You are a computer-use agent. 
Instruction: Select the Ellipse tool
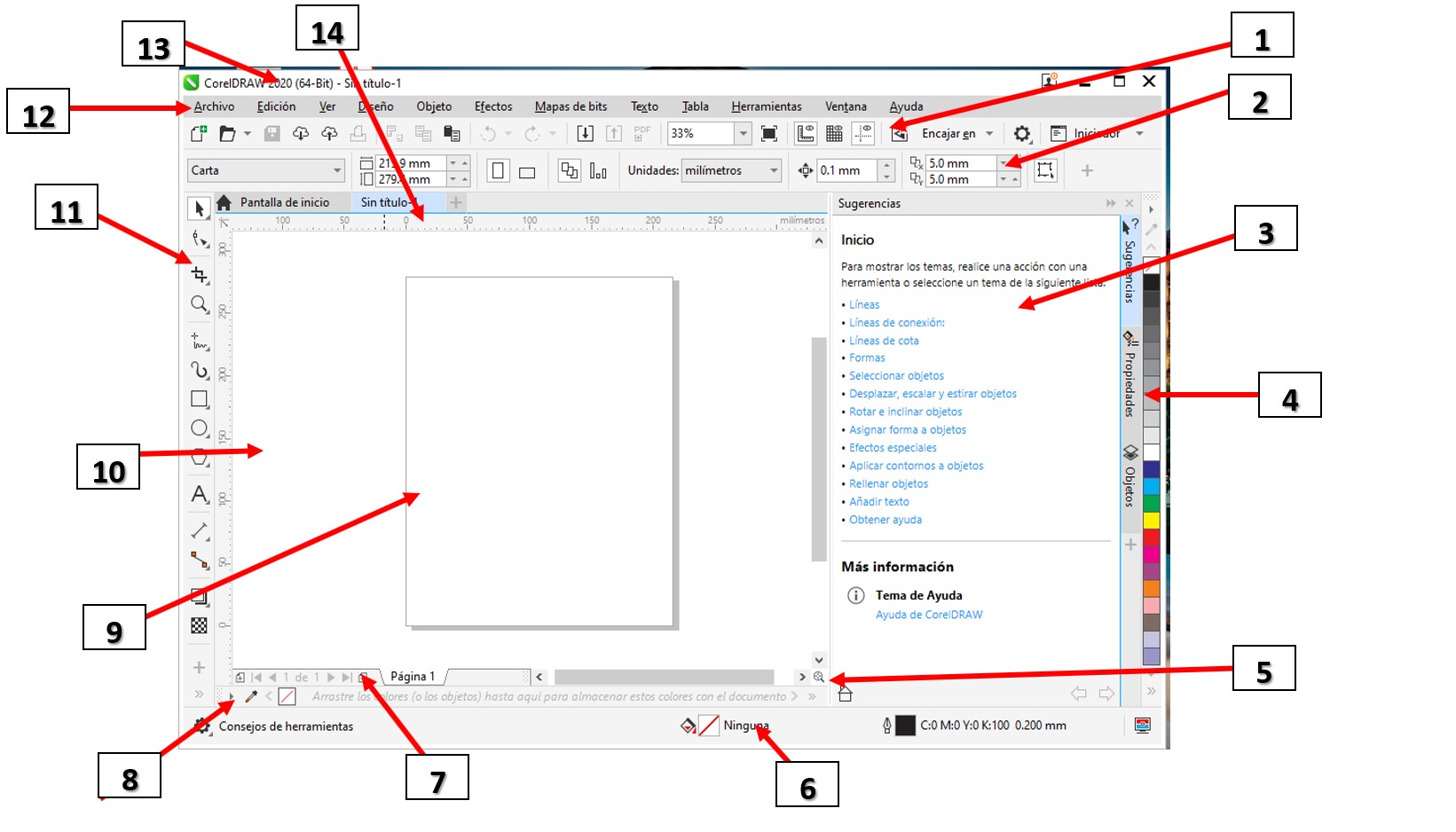pyautogui.click(x=200, y=428)
